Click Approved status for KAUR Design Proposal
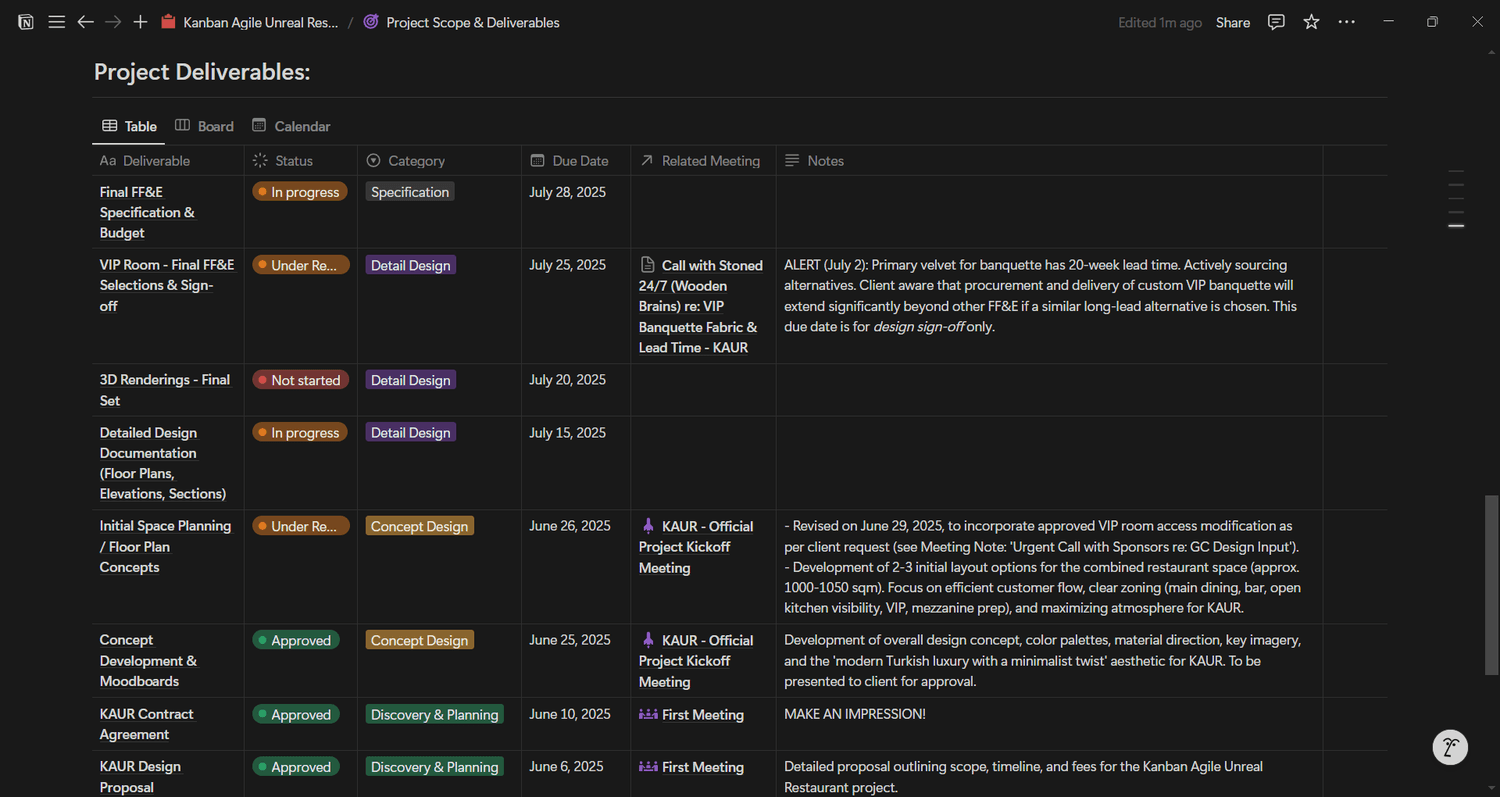Image resolution: width=1500 pixels, height=797 pixels. click(x=295, y=767)
